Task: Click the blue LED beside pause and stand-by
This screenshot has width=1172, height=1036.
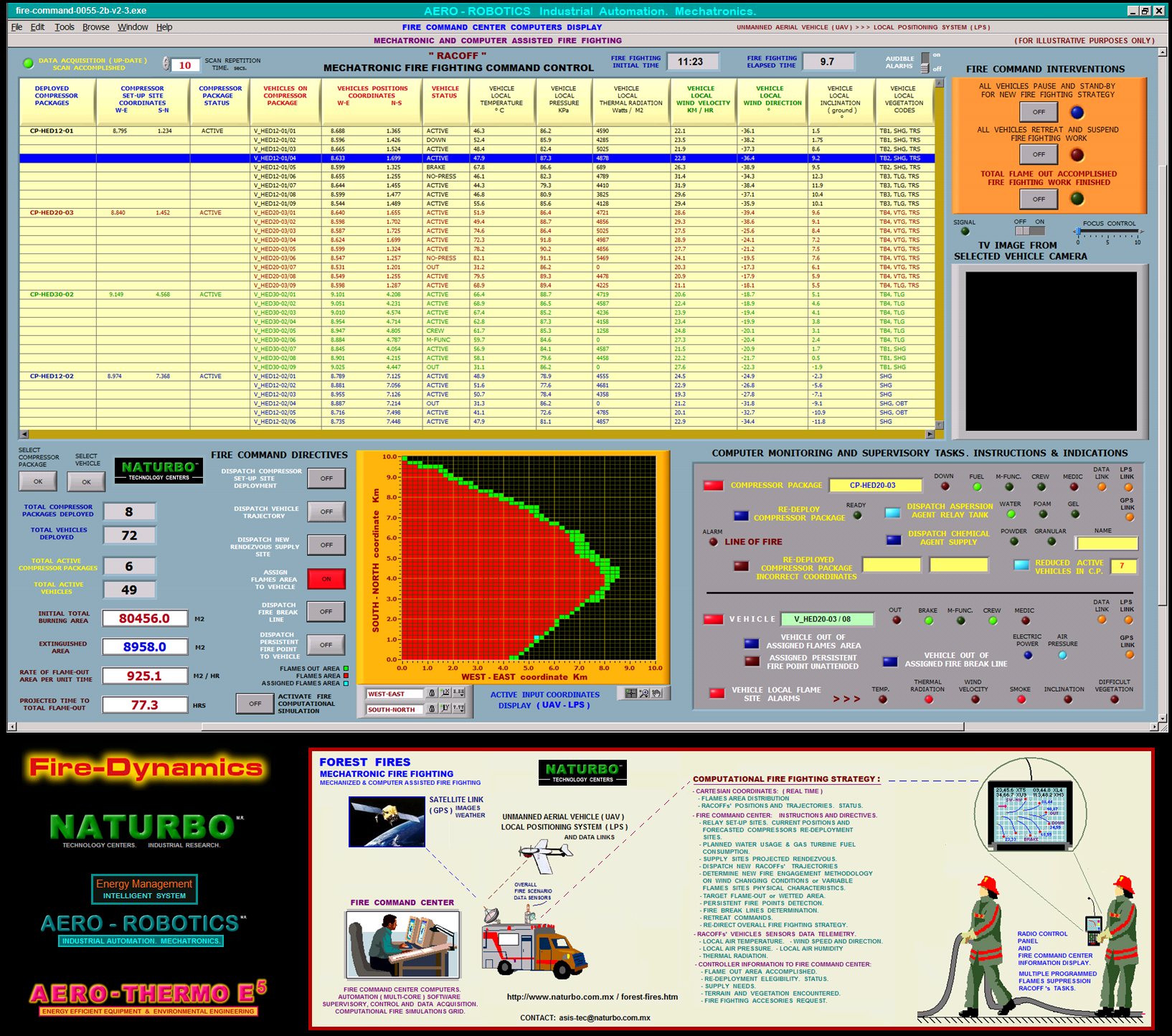Action: [x=1077, y=112]
